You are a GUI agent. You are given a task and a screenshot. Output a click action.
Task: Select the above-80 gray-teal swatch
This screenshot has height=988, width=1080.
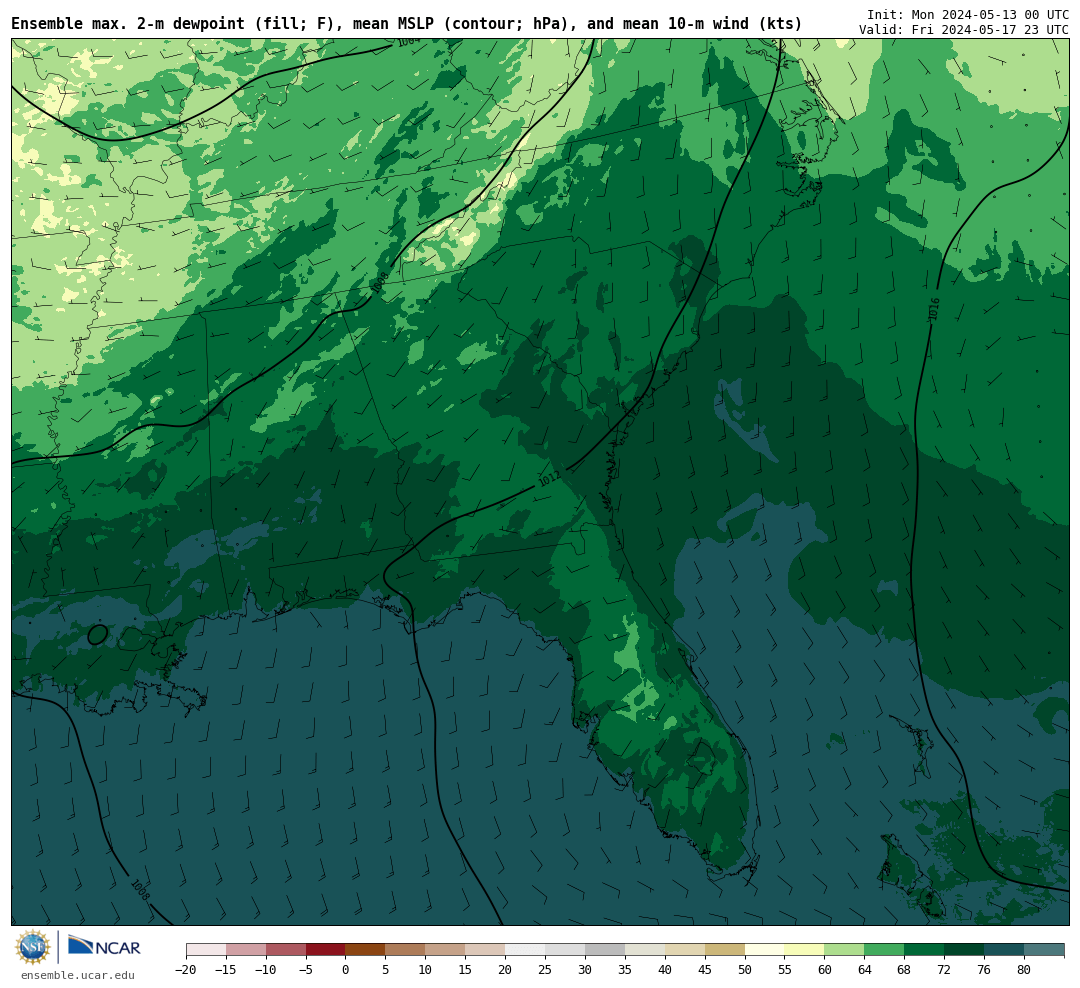point(1044,950)
